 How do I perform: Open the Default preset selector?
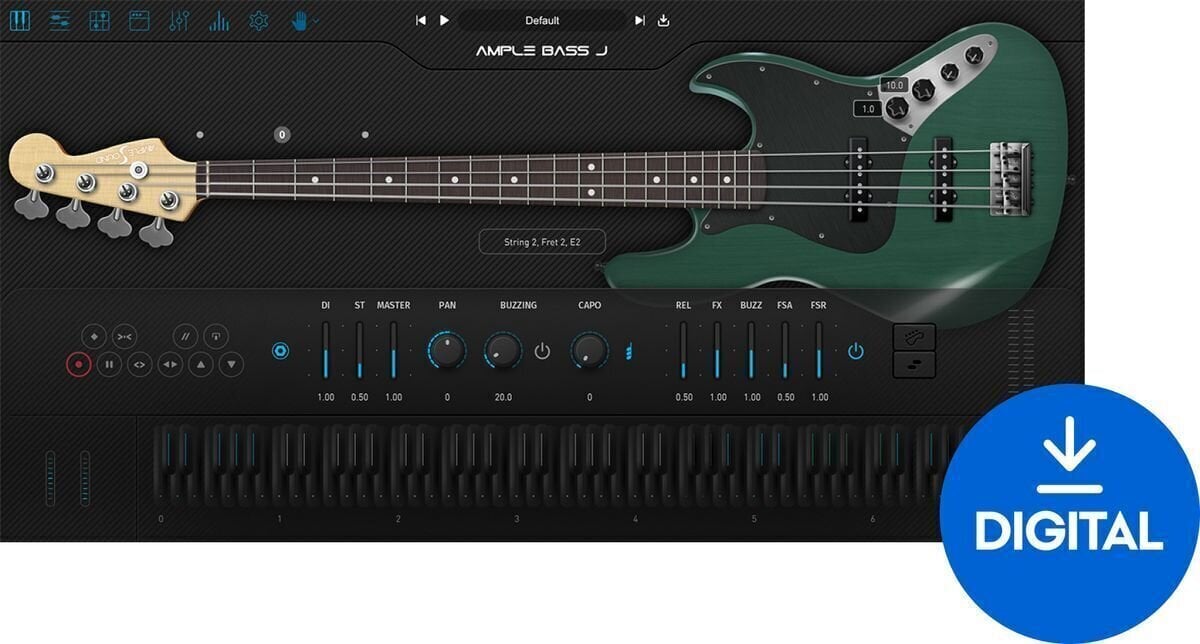tap(542, 20)
